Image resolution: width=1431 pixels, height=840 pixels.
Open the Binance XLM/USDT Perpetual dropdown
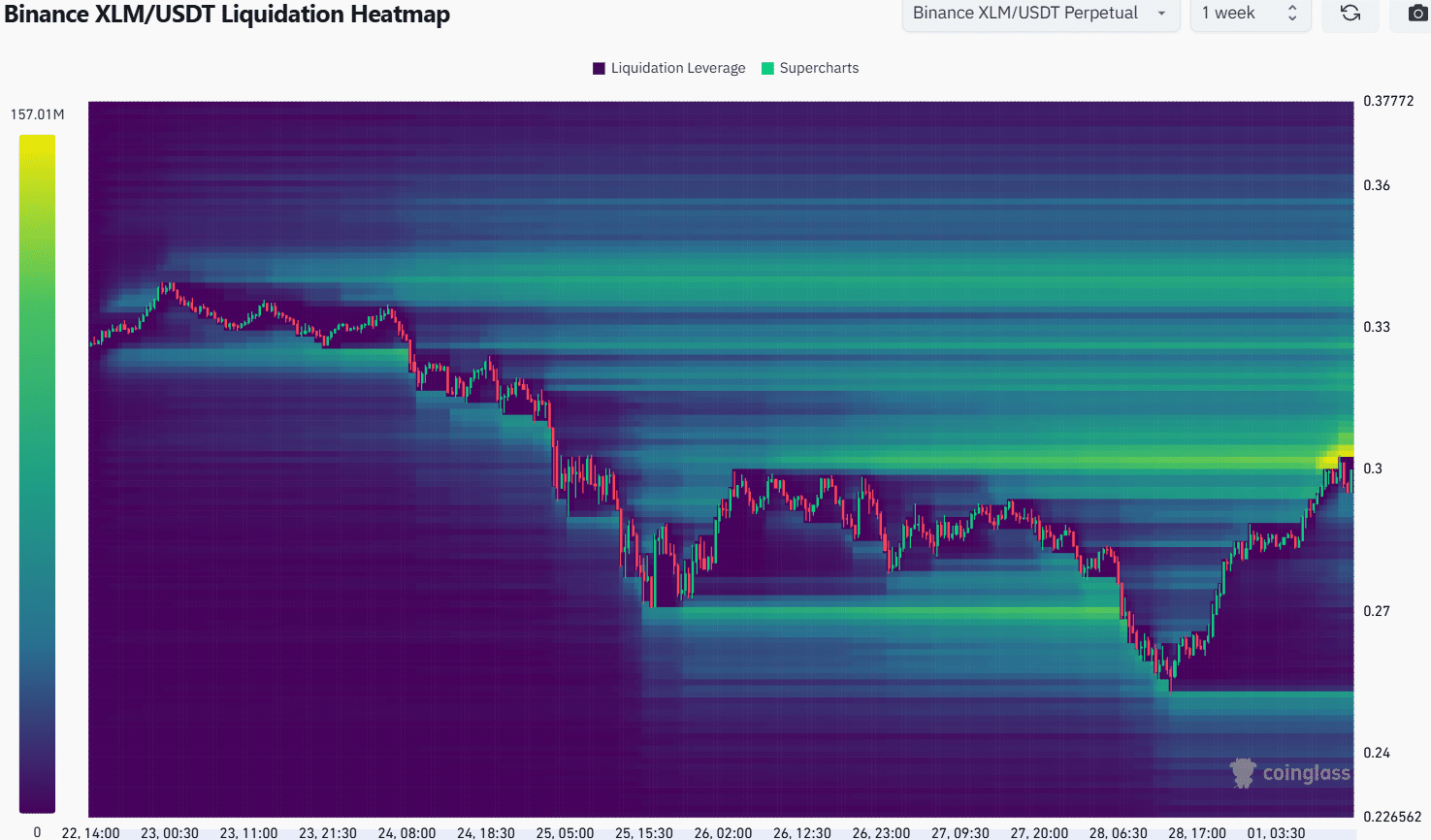tap(1041, 14)
